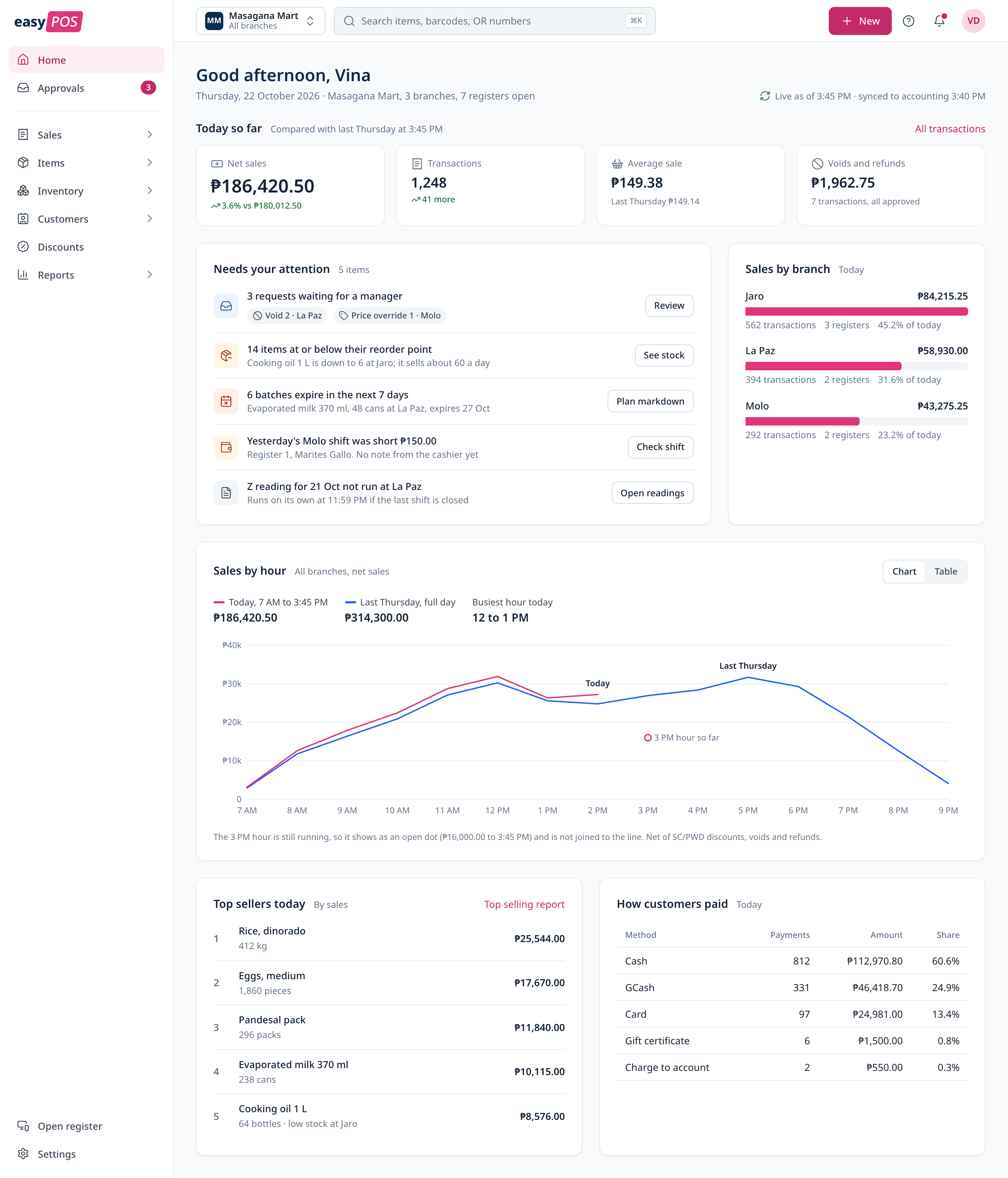Click Open readings button

pyautogui.click(x=652, y=493)
